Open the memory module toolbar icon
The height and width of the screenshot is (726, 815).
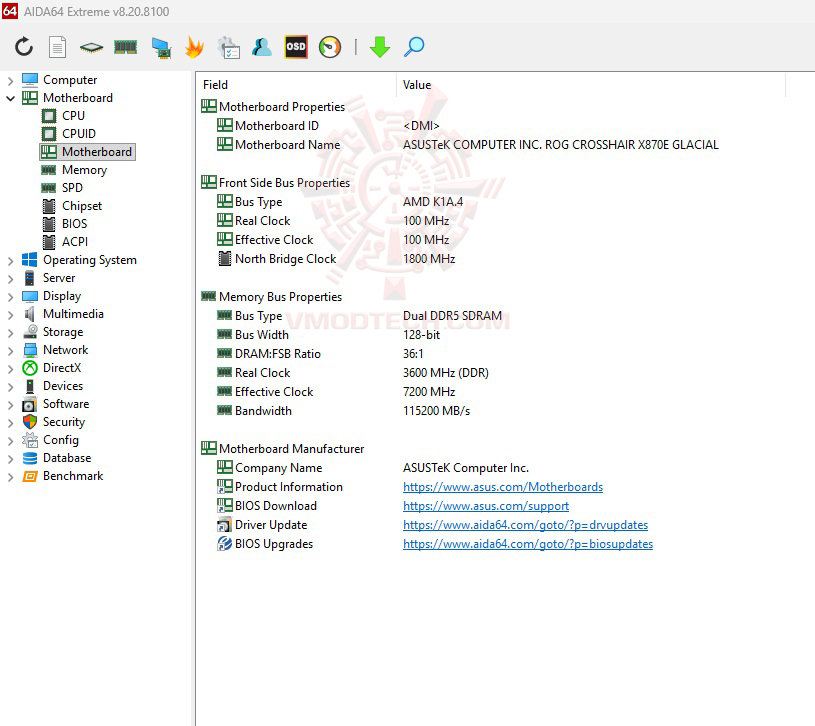pos(125,47)
